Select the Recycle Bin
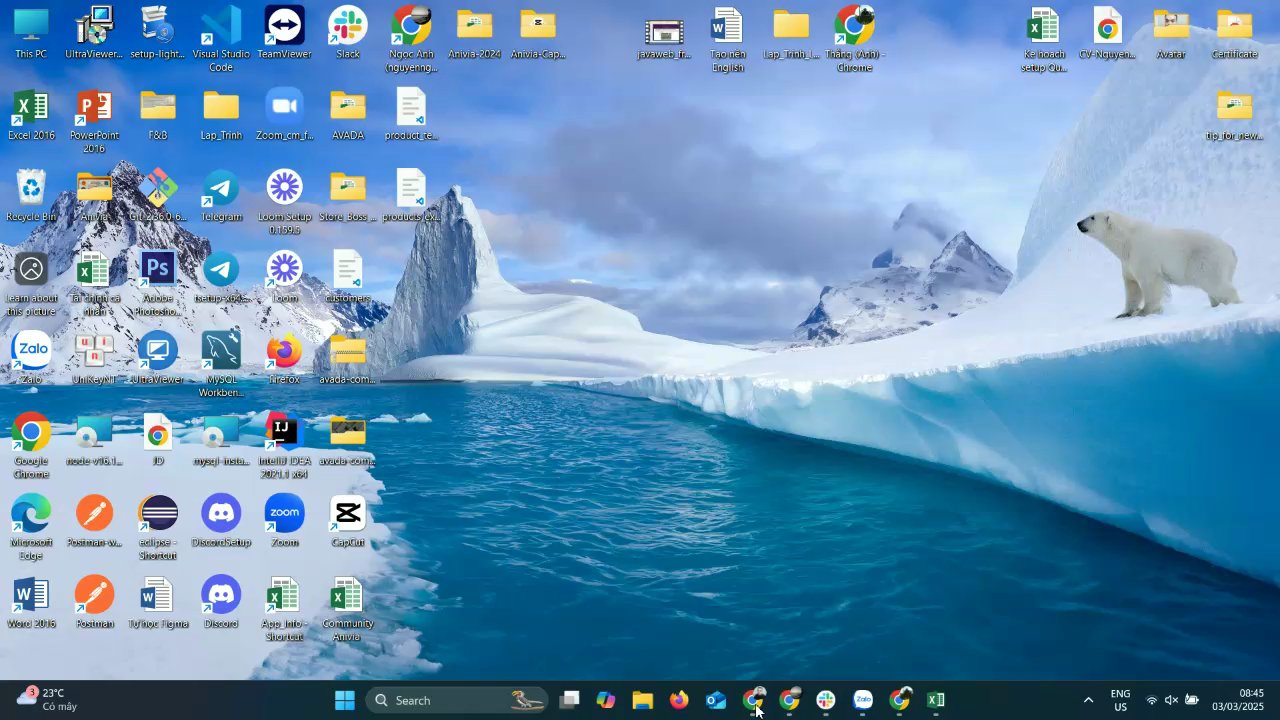 [x=31, y=196]
